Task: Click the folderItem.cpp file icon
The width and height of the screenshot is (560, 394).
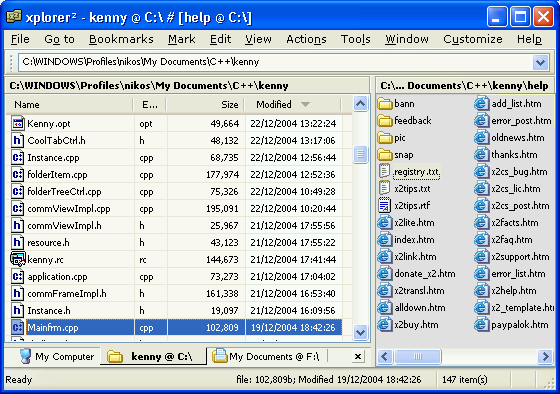Action: (17, 174)
